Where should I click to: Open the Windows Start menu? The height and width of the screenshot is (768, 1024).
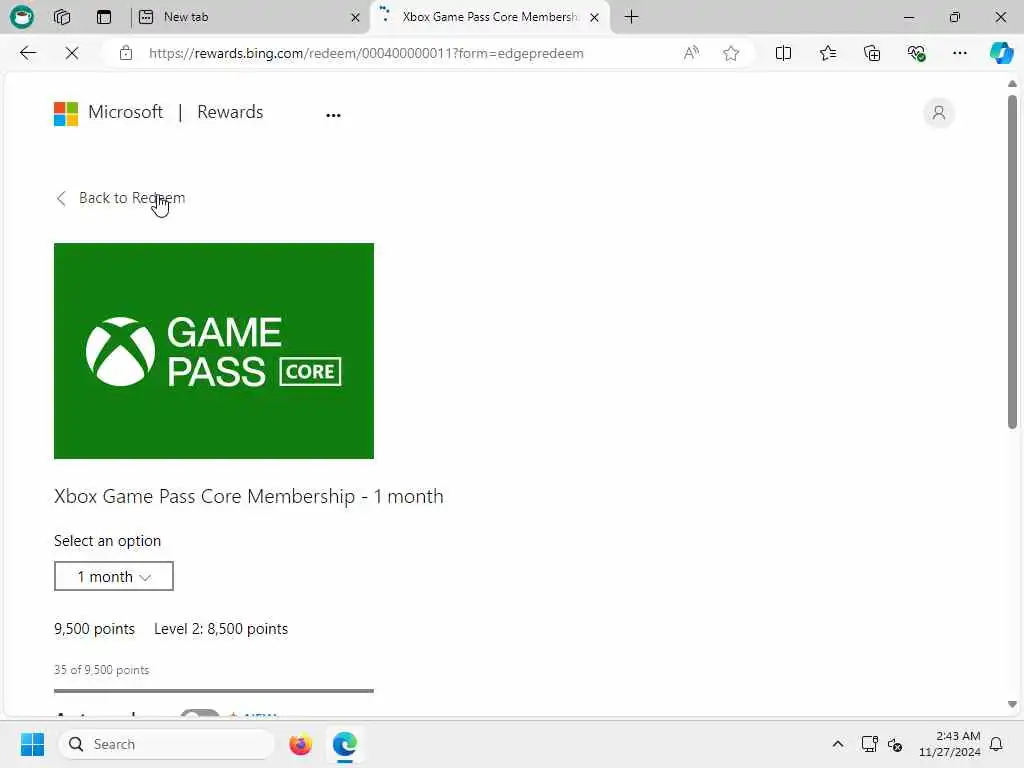[32, 744]
